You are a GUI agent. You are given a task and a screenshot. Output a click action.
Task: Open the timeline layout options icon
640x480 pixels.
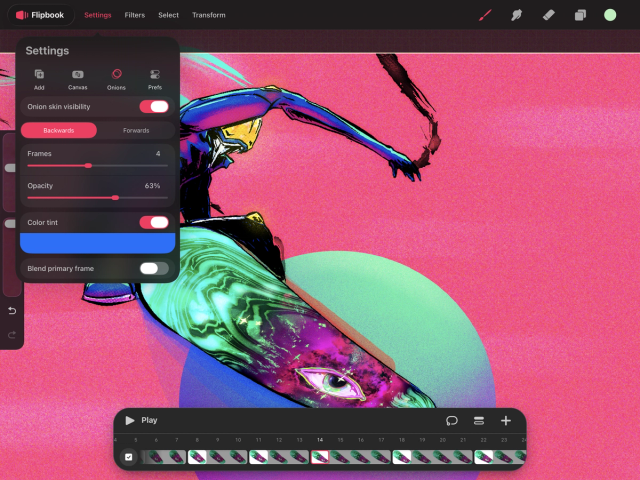(x=479, y=420)
